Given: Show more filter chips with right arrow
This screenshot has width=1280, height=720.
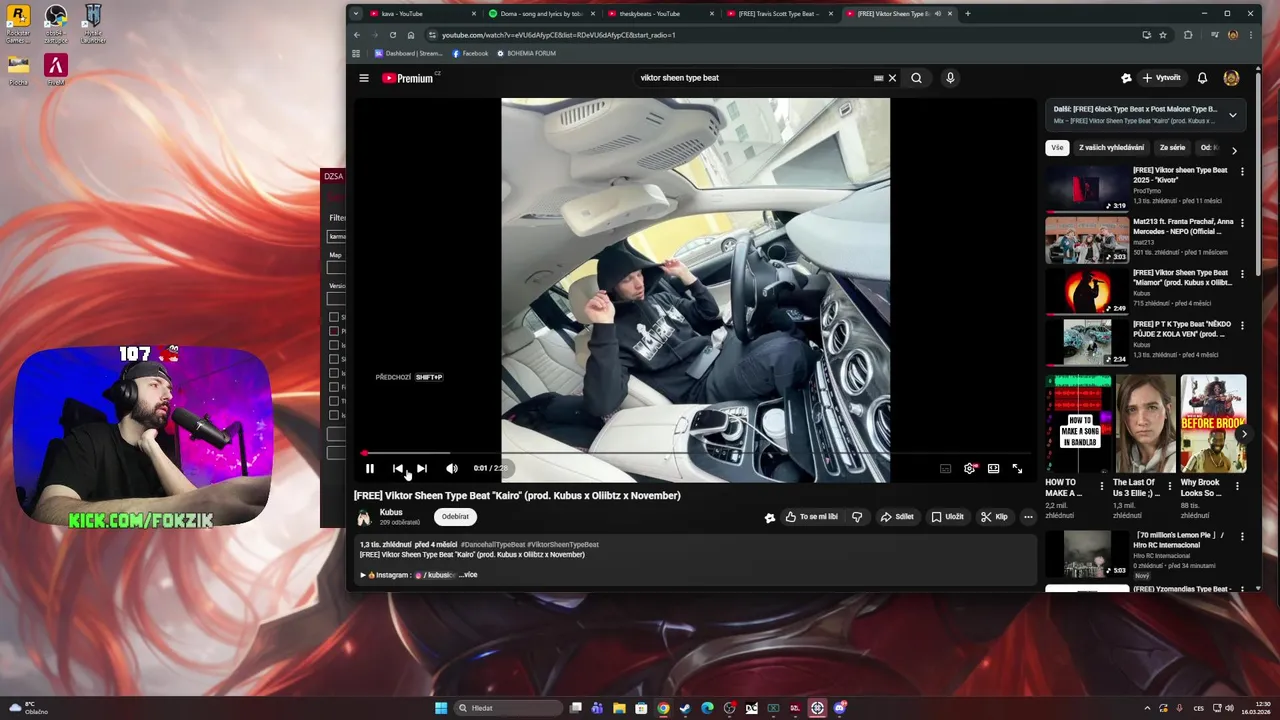Looking at the screenshot, I should [x=1234, y=150].
